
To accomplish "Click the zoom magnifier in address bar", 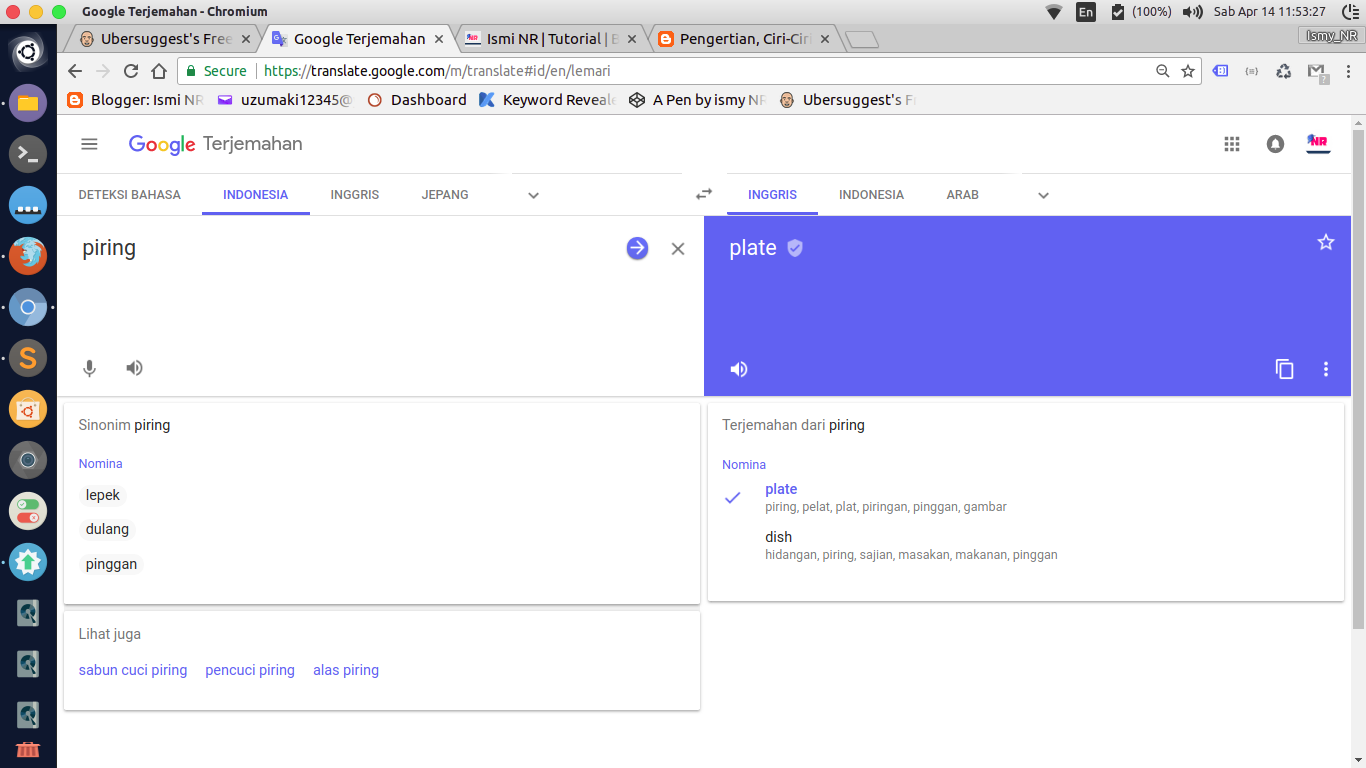I will [1162, 71].
